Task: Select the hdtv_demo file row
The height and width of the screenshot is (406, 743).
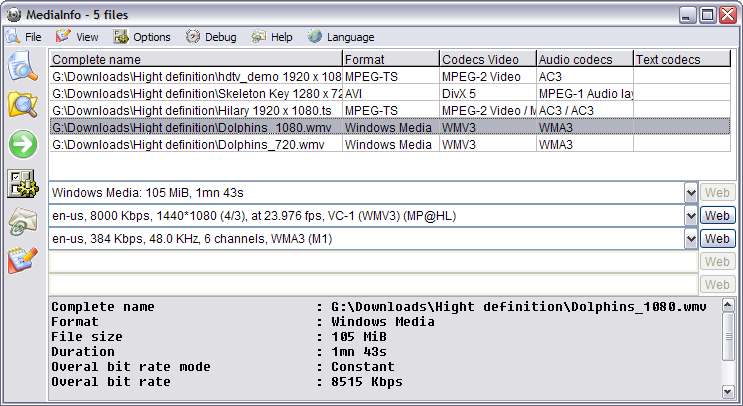Action: pyautogui.click(x=190, y=76)
